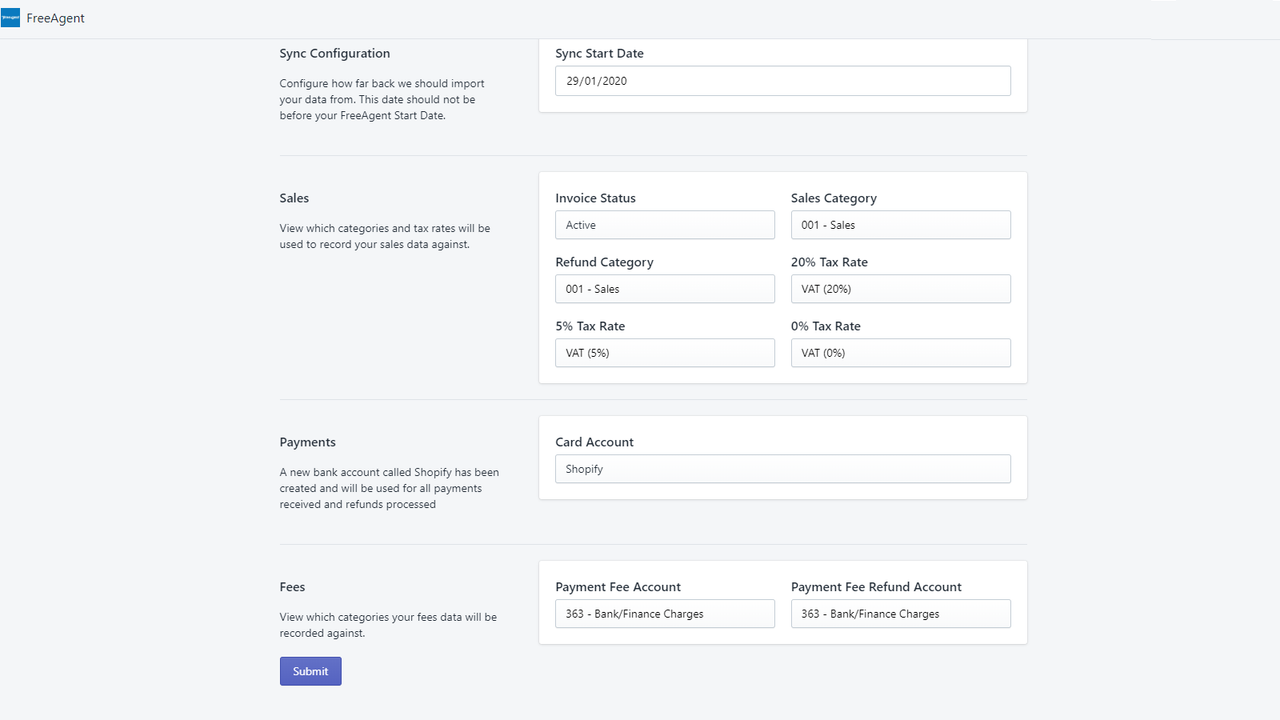Select the Card Account field showing Shopify
This screenshot has height=720, width=1280.
[782, 468]
